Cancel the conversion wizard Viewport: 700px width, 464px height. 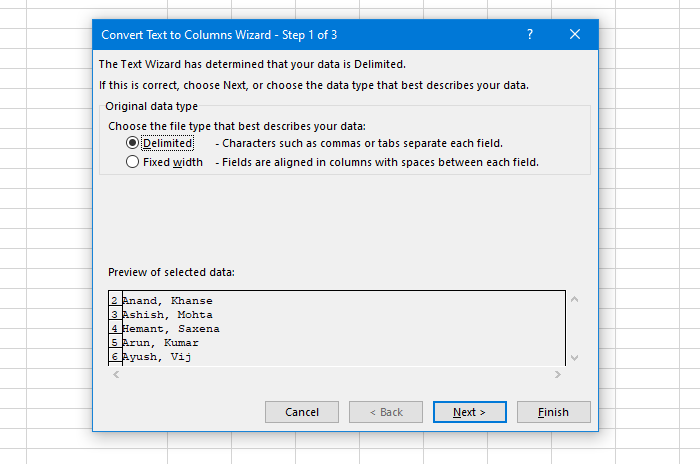pyautogui.click(x=302, y=412)
